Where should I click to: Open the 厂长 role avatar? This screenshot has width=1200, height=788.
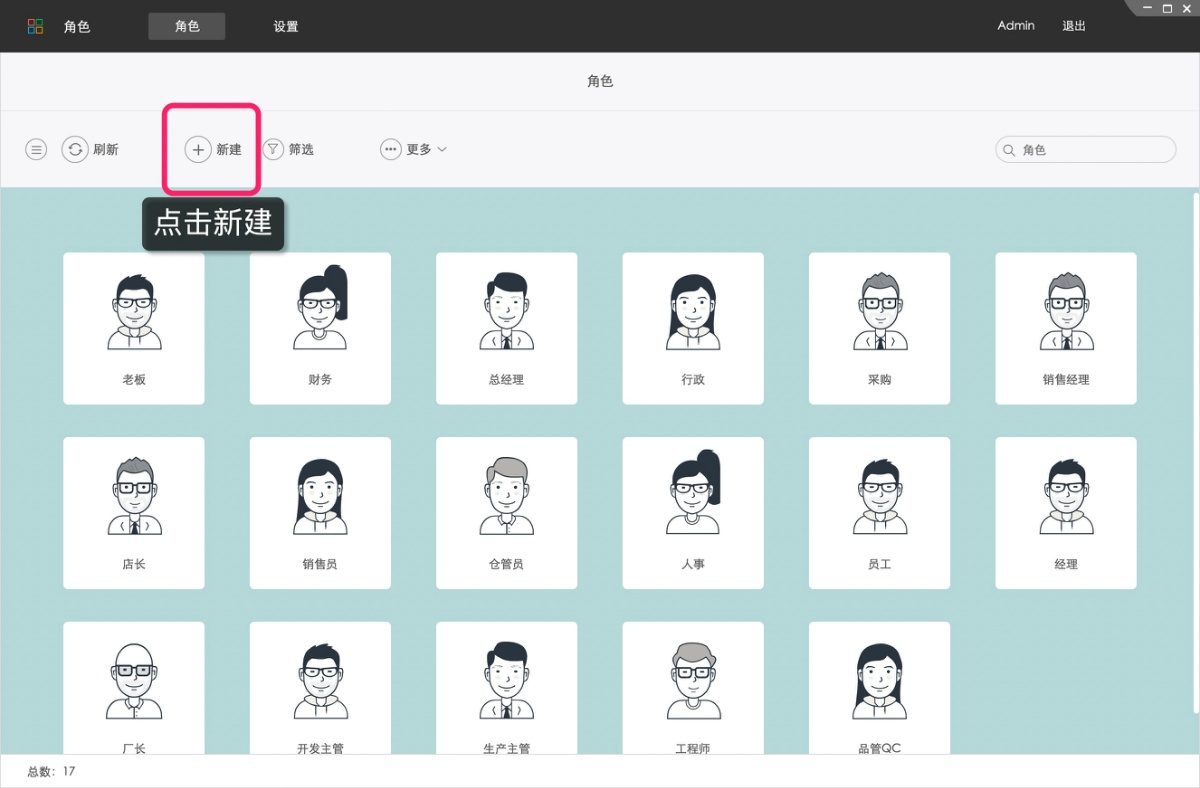tap(134, 681)
